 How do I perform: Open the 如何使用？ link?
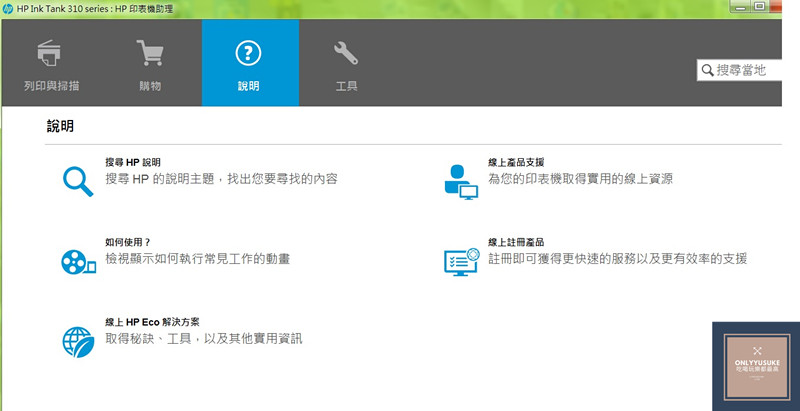coord(128,242)
